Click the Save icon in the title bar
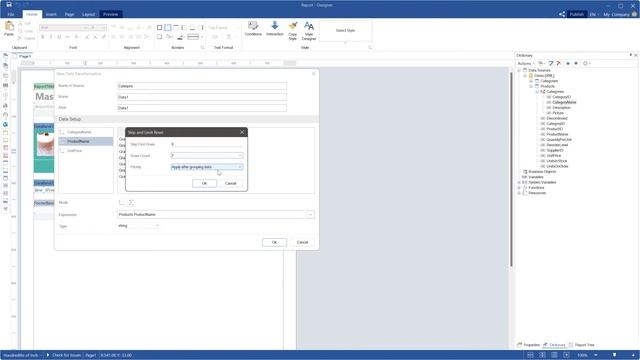 (9, 5)
